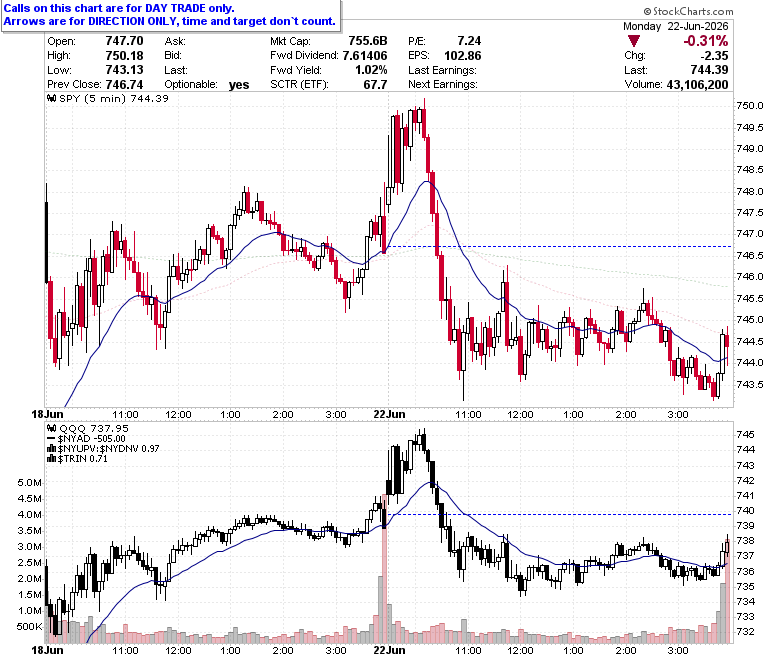This screenshot has width=780, height=659.
Task: Click the StockCharts.com copyright logo
Action: pos(688,11)
